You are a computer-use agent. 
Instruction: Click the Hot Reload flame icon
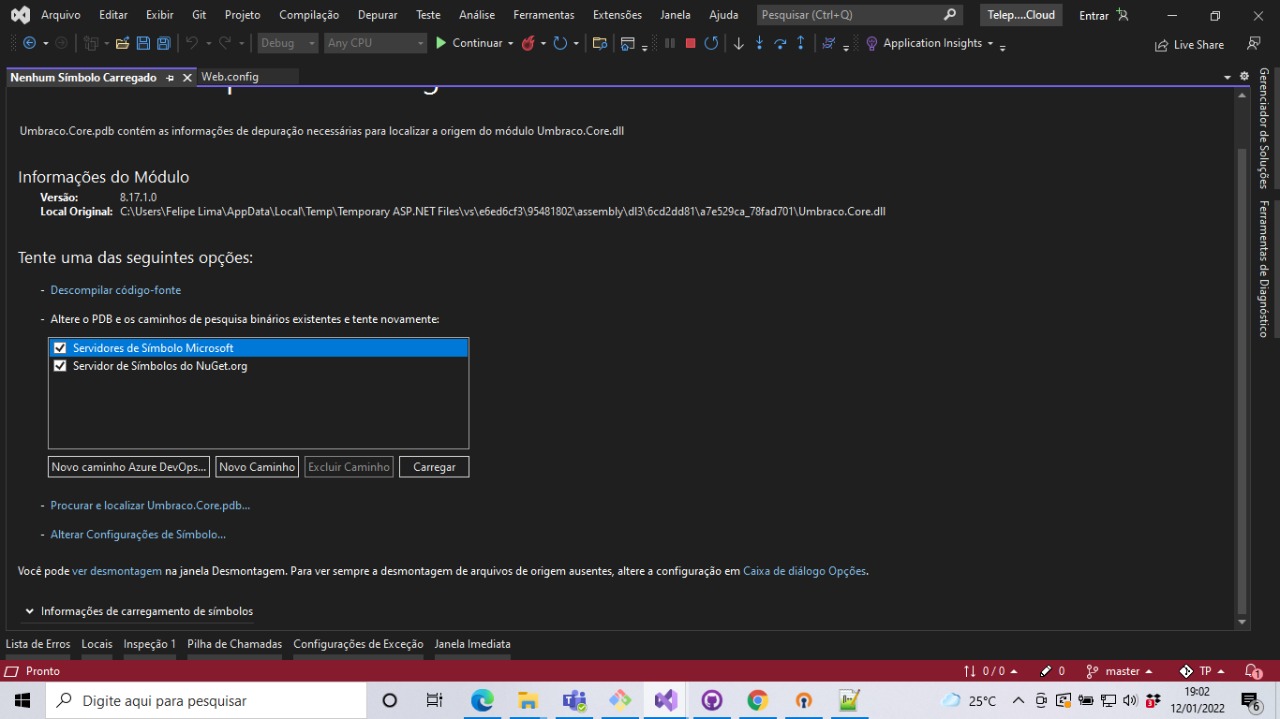[x=527, y=43]
